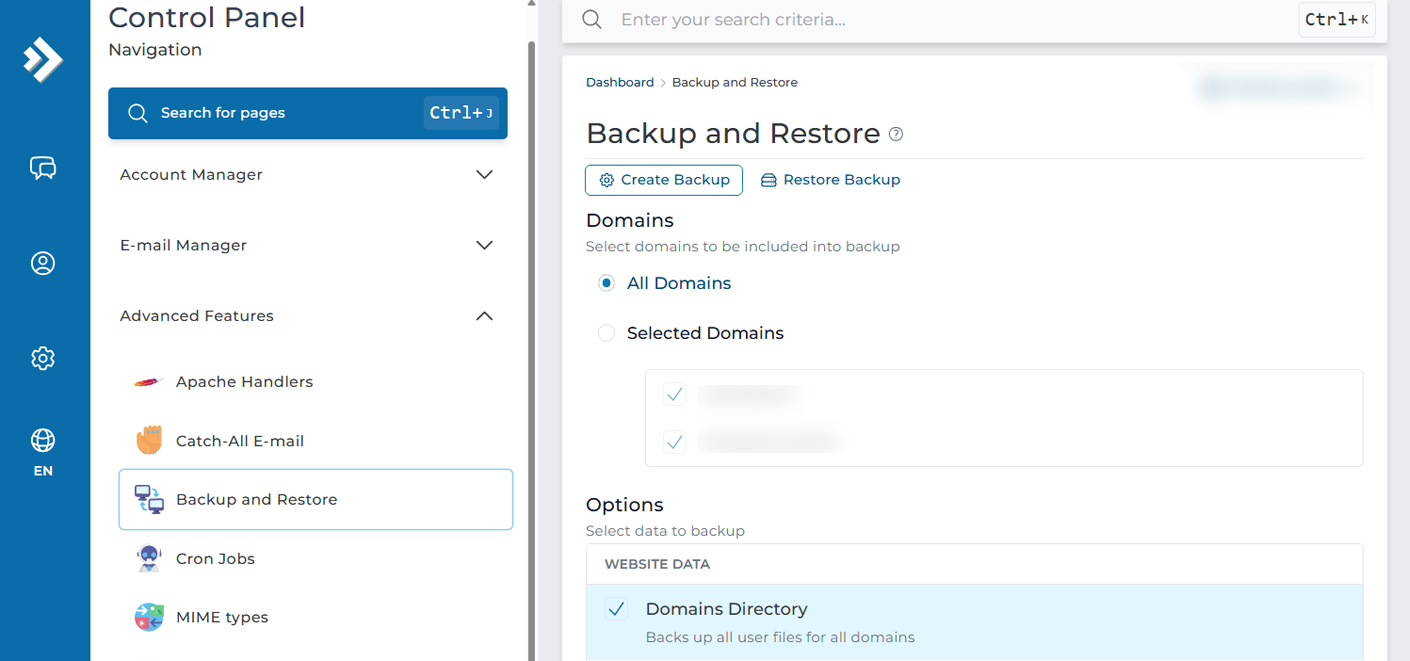Click the Control Panel heading

pos(207,18)
